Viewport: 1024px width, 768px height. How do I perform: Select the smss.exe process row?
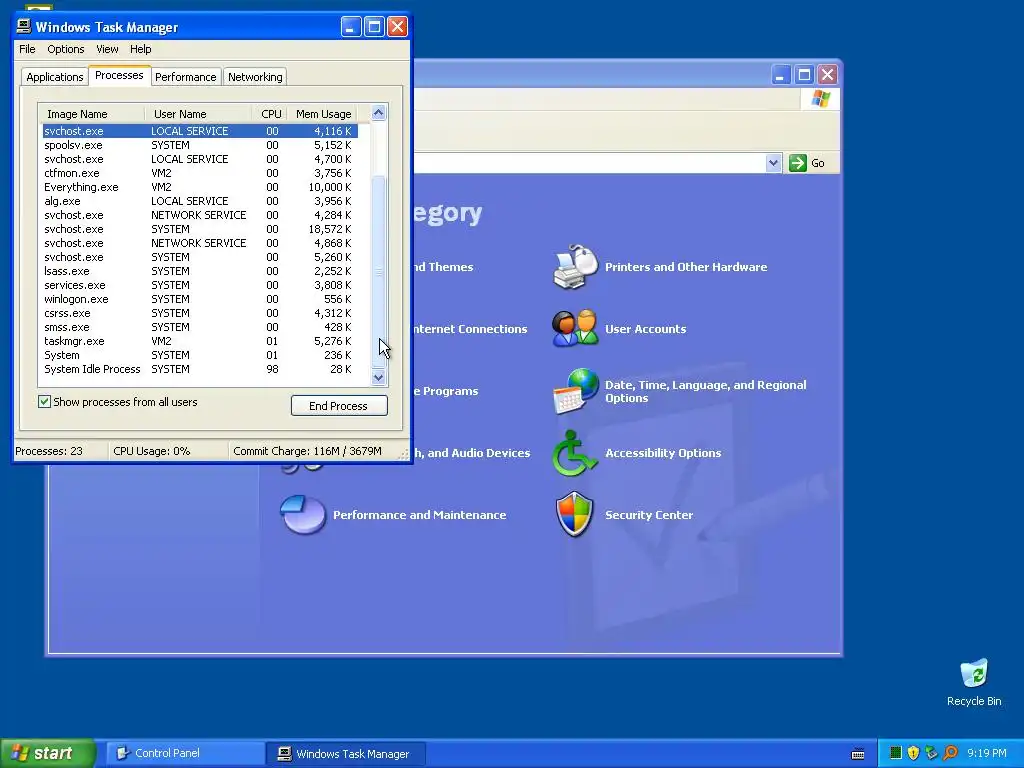200,327
